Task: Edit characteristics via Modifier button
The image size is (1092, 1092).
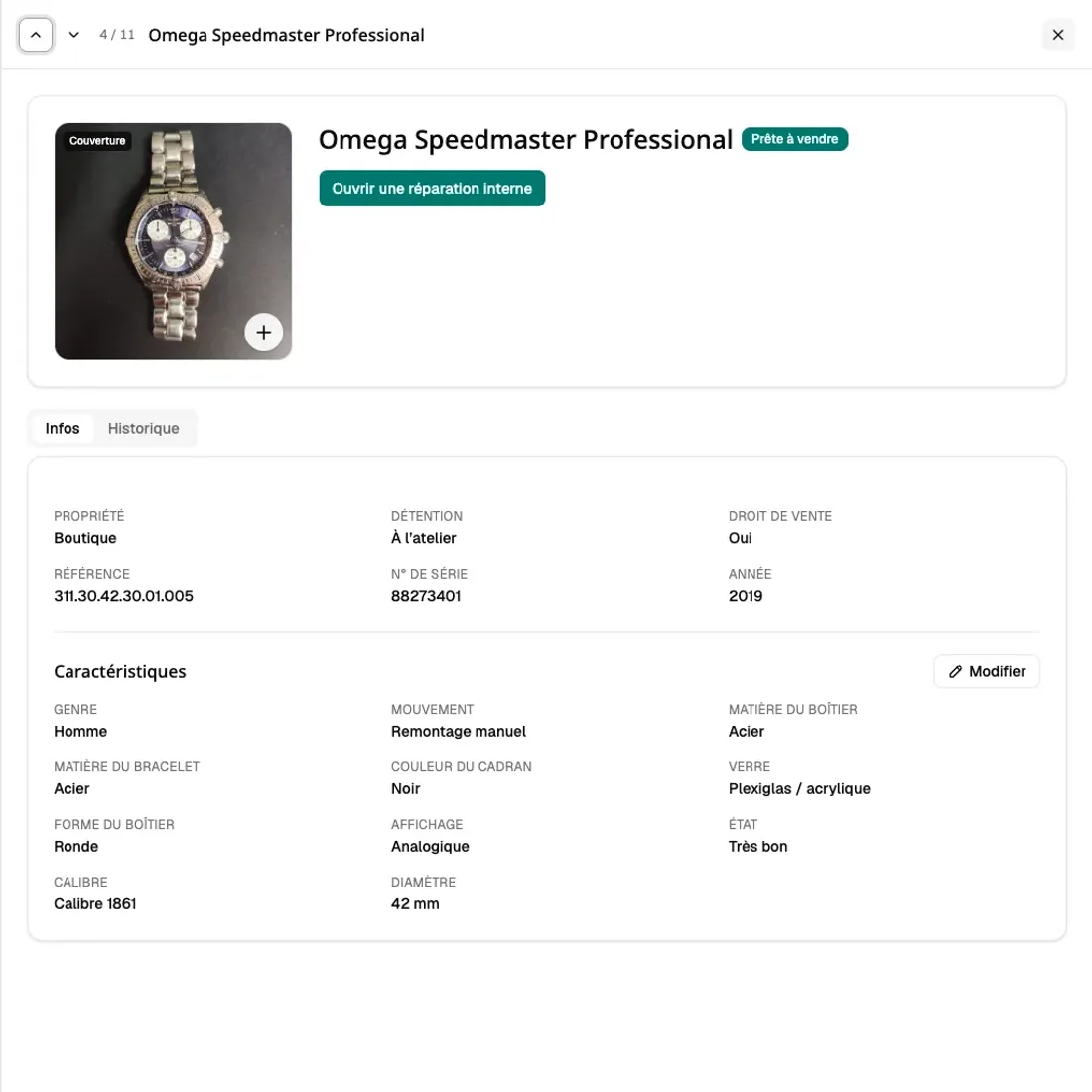Action: 986,671
